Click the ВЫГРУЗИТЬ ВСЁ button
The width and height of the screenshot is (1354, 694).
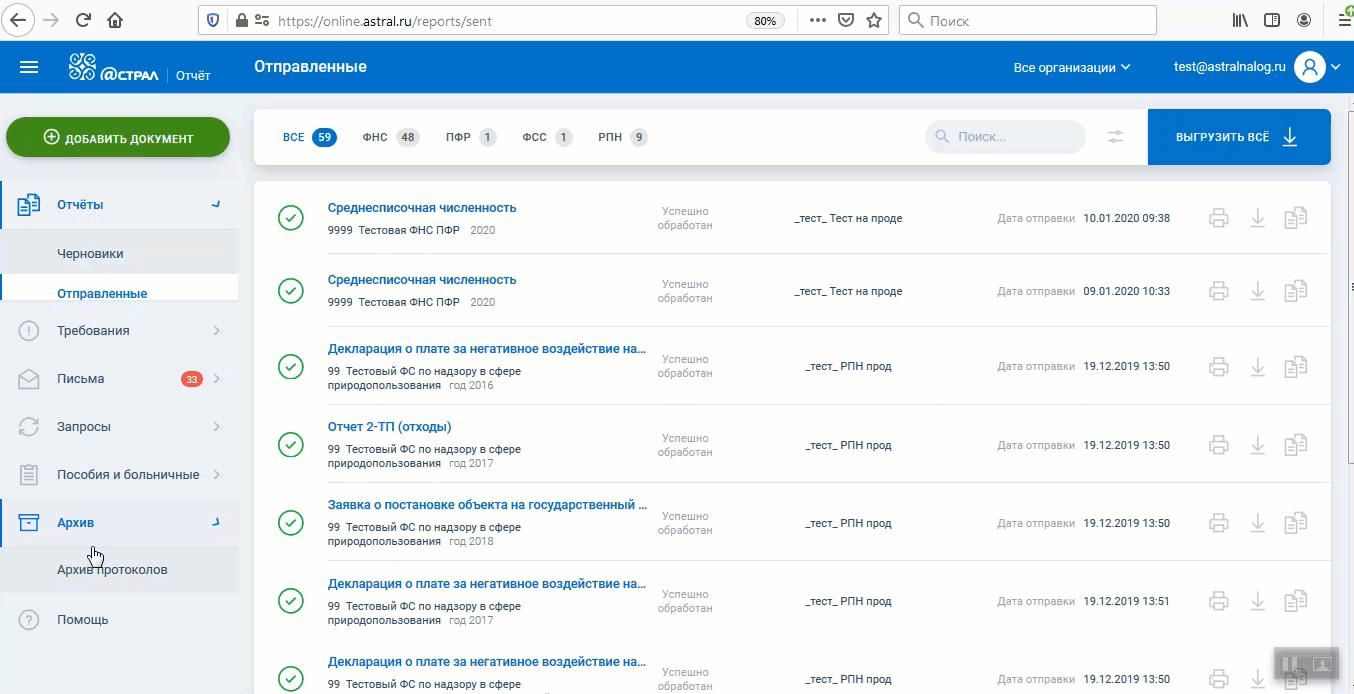tap(1239, 137)
